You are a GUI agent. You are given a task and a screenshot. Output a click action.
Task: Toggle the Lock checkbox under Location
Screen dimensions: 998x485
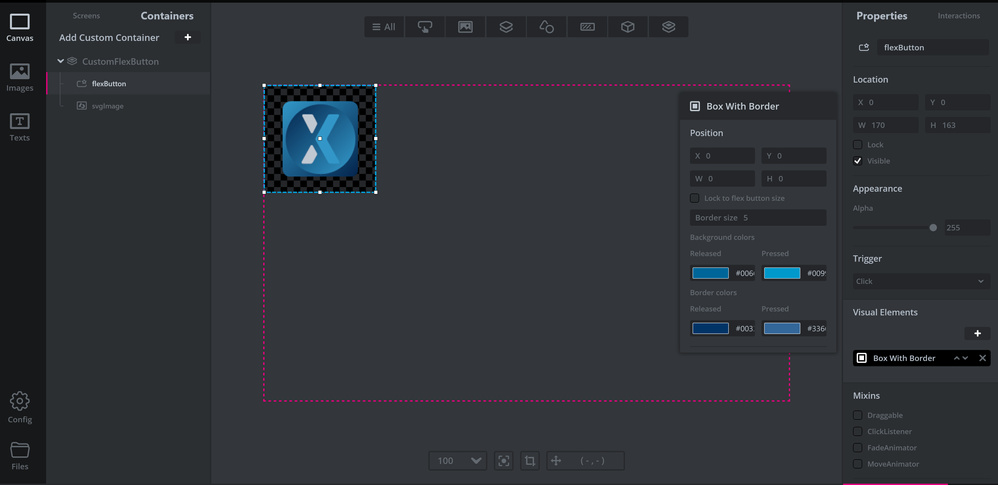point(858,144)
